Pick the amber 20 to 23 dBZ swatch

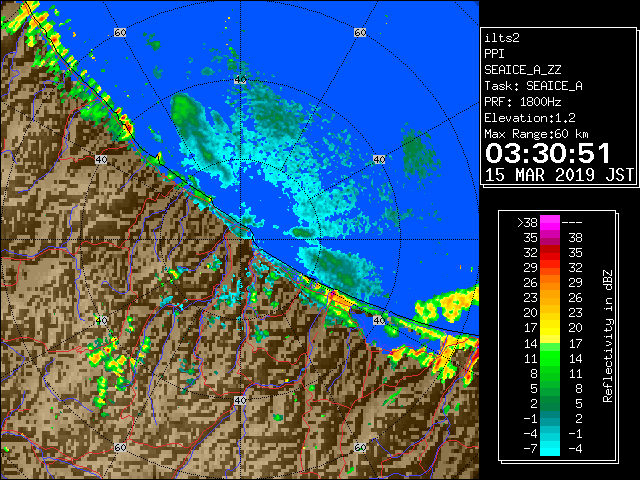550,313
